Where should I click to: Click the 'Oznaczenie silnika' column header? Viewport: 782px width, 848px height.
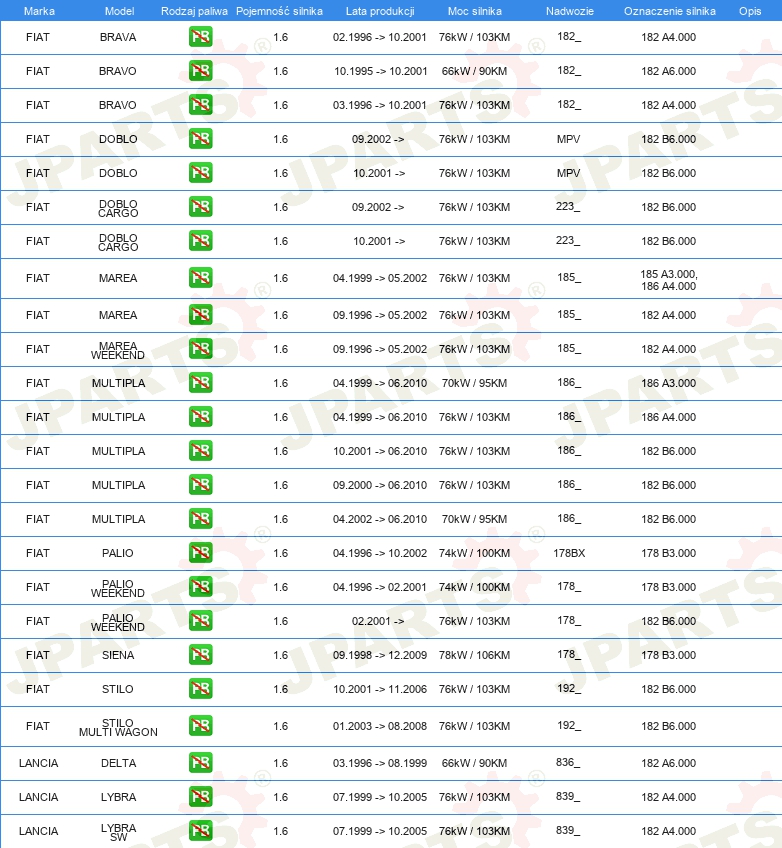pyautogui.click(x=670, y=11)
